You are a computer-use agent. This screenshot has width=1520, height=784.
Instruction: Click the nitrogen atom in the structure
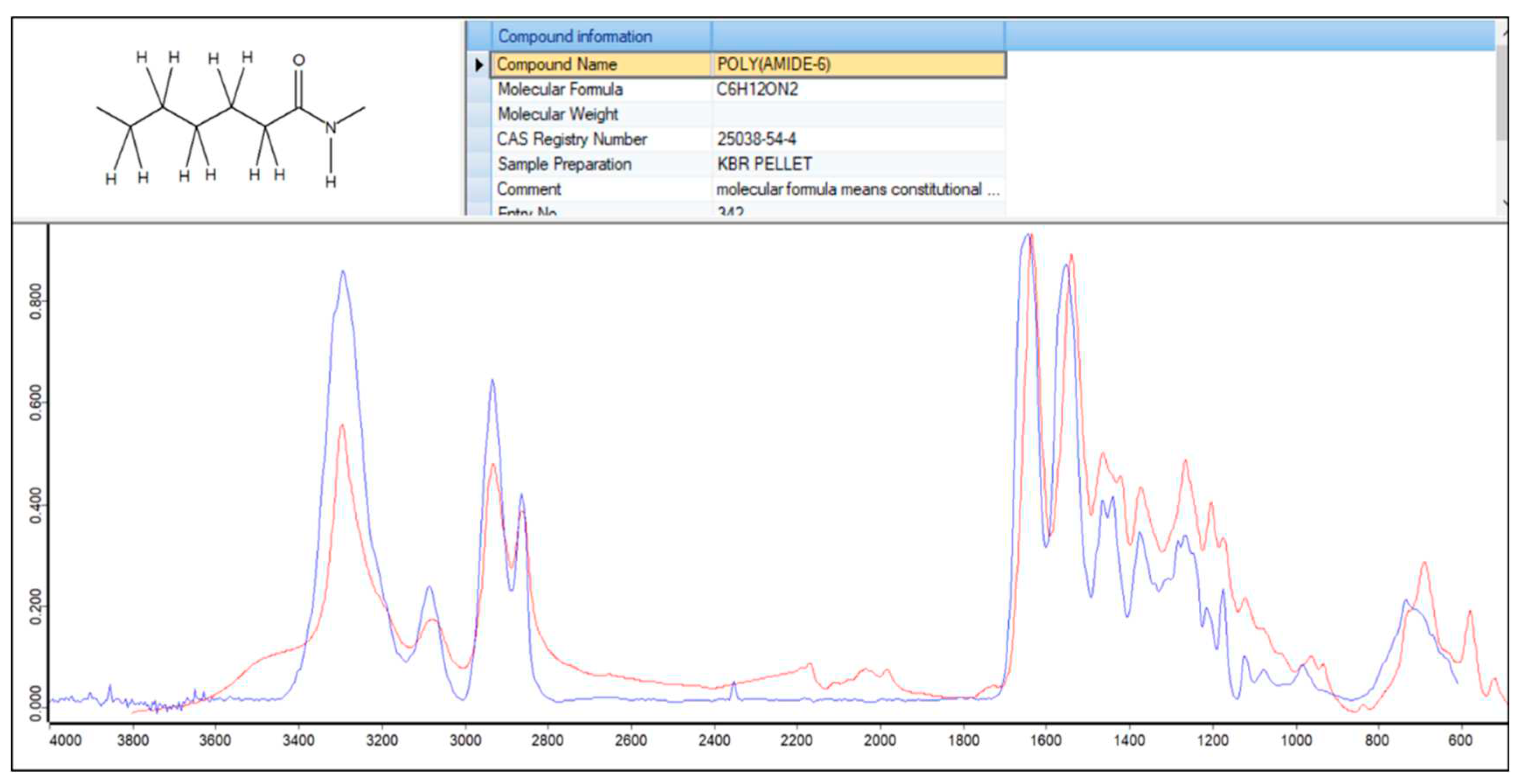point(331,128)
